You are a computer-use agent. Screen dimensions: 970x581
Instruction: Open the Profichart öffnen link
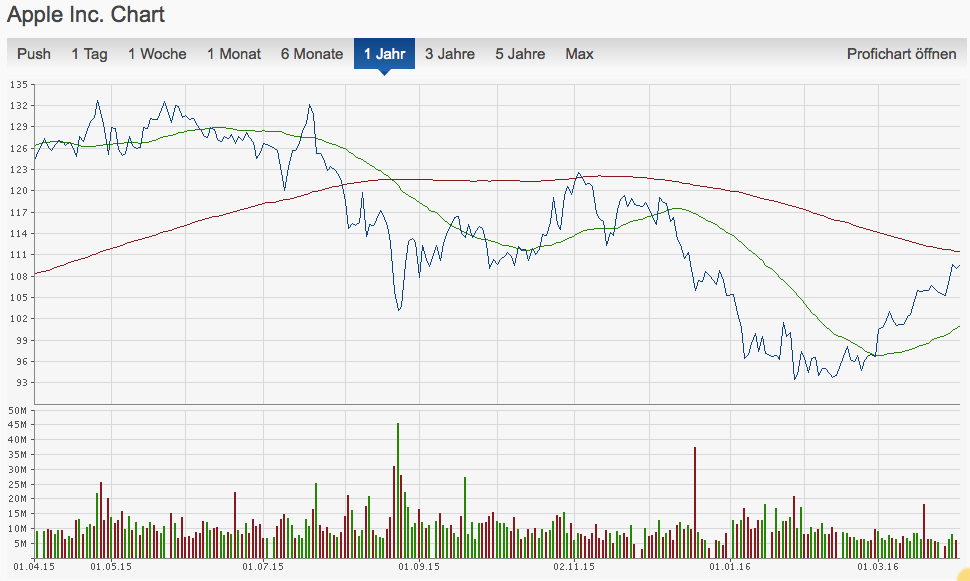(x=901, y=54)
